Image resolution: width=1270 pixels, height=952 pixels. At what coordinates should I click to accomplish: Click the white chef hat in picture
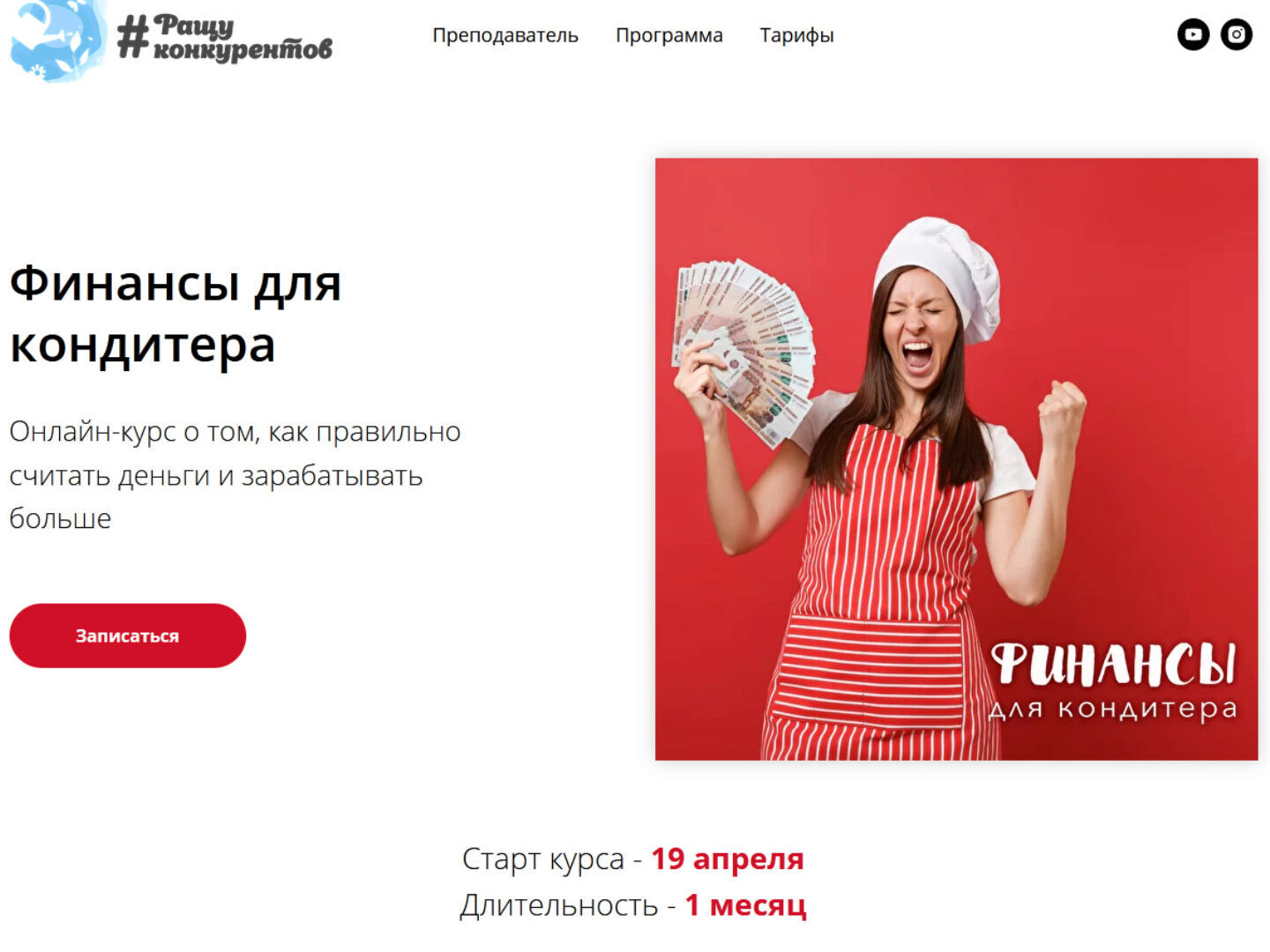click(x=940, y=273)
